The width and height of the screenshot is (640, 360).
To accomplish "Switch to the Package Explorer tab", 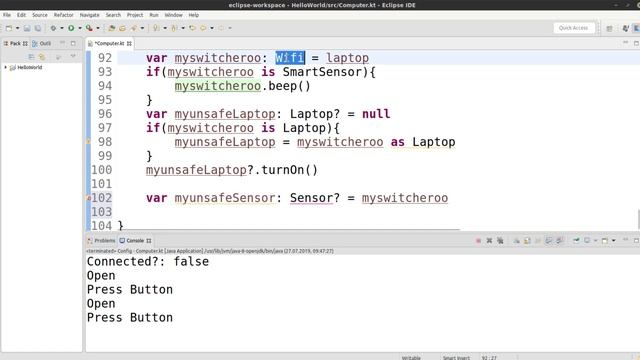I will (x=16, y=43).
